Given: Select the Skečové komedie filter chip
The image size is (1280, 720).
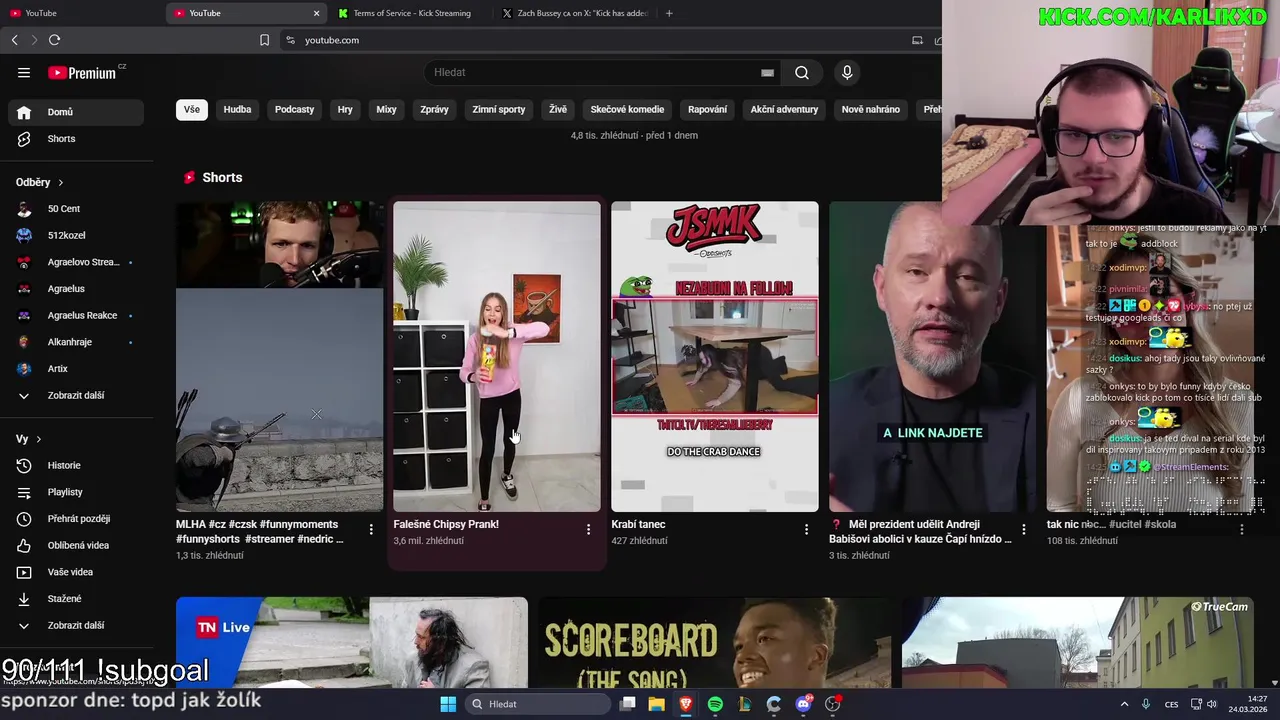Looking at the screenshot, I should point(627,109).
